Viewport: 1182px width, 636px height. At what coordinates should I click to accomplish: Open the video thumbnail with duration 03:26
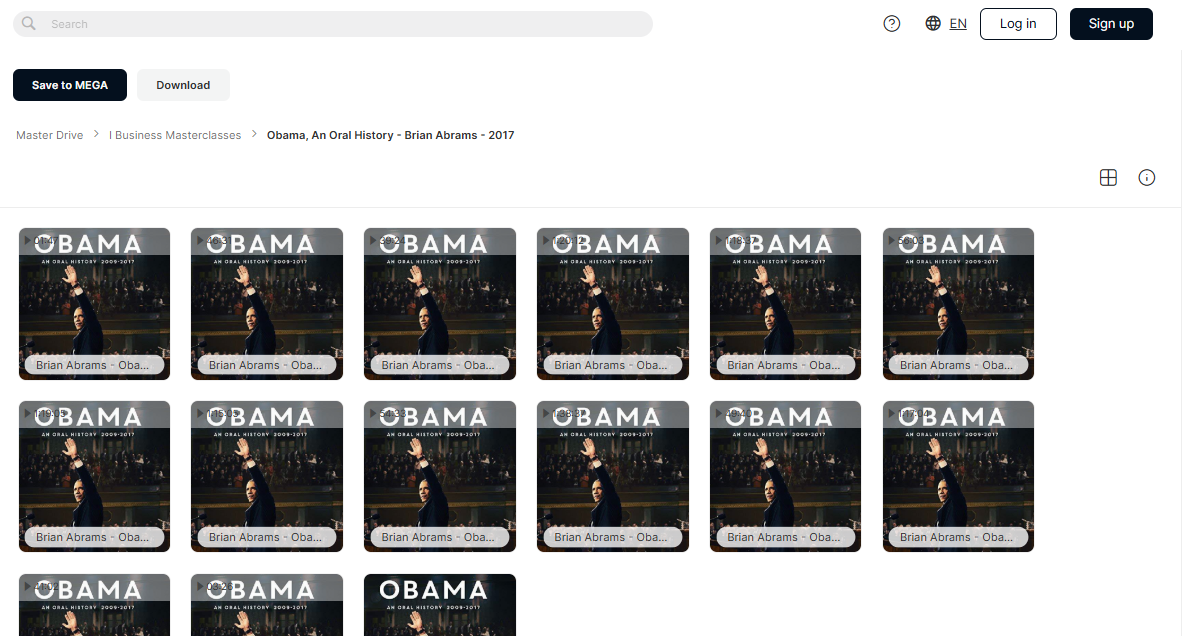[x=267, y=605]
